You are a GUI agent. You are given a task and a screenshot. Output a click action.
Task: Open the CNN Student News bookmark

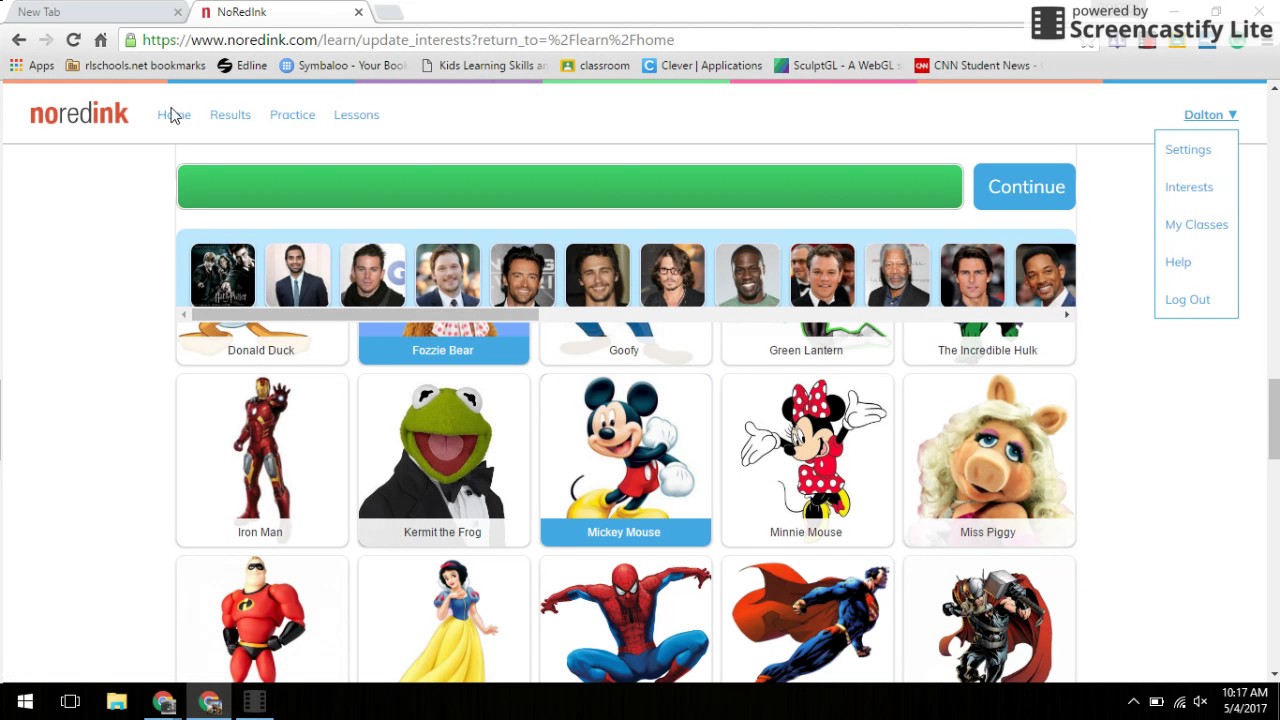977,66
